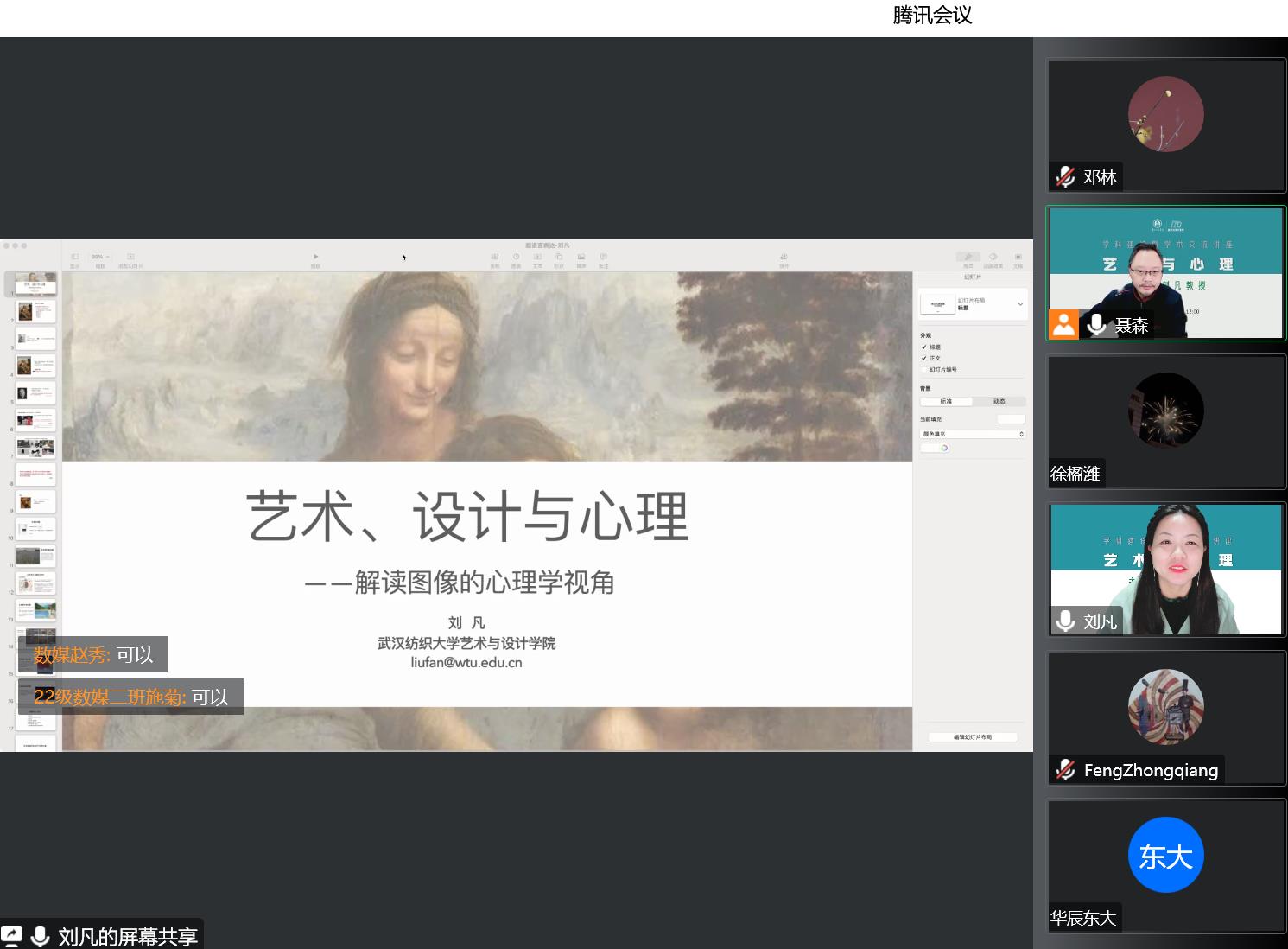Open the color wheel picker in the inspector
The height and width of the screenshot is (949, 1288).
tap(944, 448)
